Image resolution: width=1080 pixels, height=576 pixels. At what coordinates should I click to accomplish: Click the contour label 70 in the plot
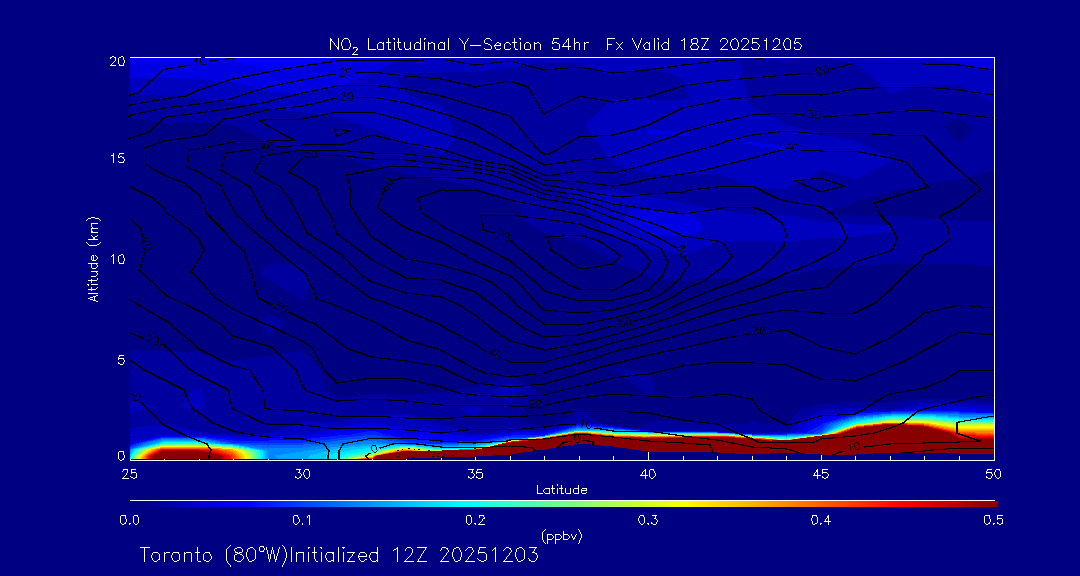[x=503, y=236]
